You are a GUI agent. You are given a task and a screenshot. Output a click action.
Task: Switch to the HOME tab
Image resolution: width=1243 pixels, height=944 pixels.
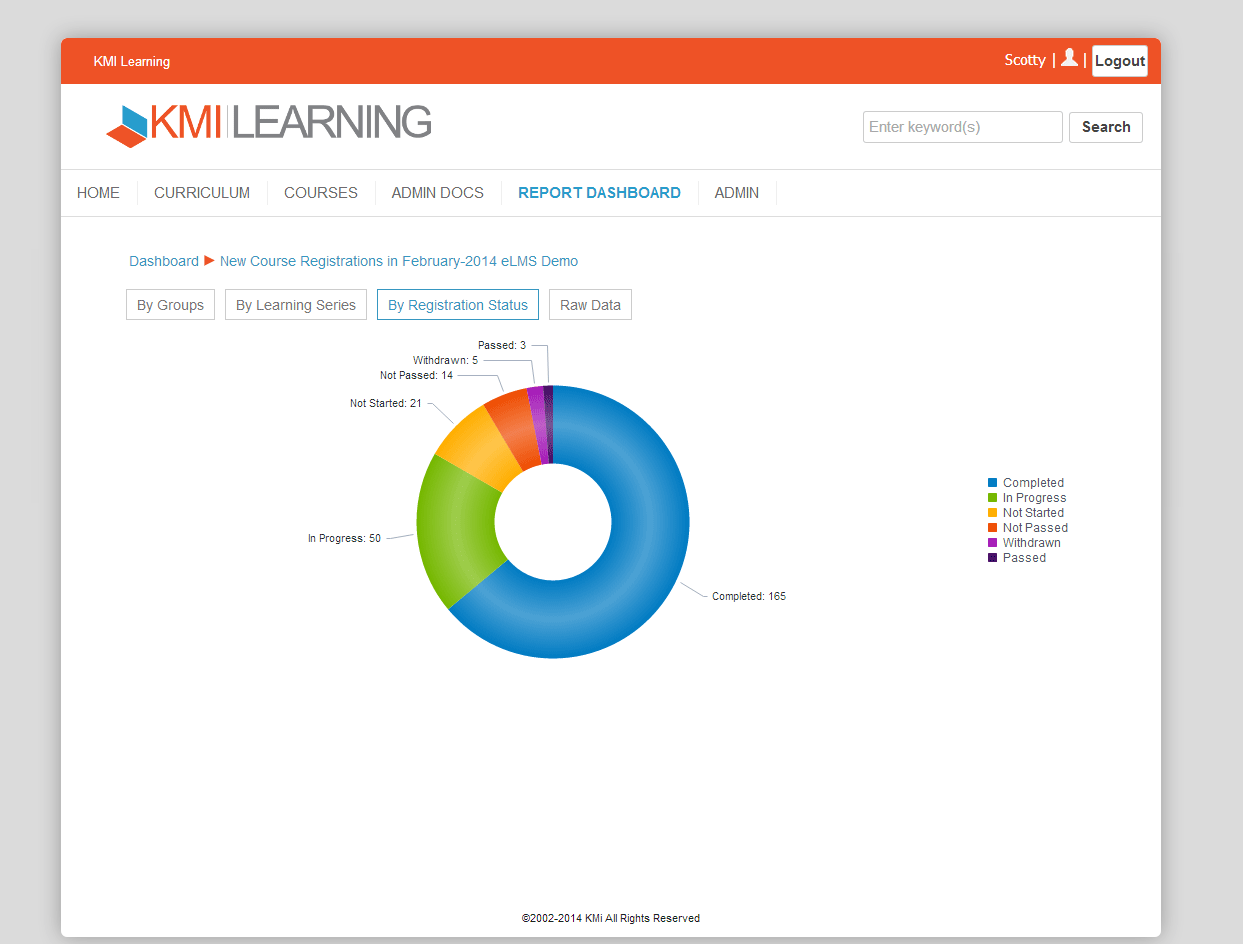pos(98,192)
